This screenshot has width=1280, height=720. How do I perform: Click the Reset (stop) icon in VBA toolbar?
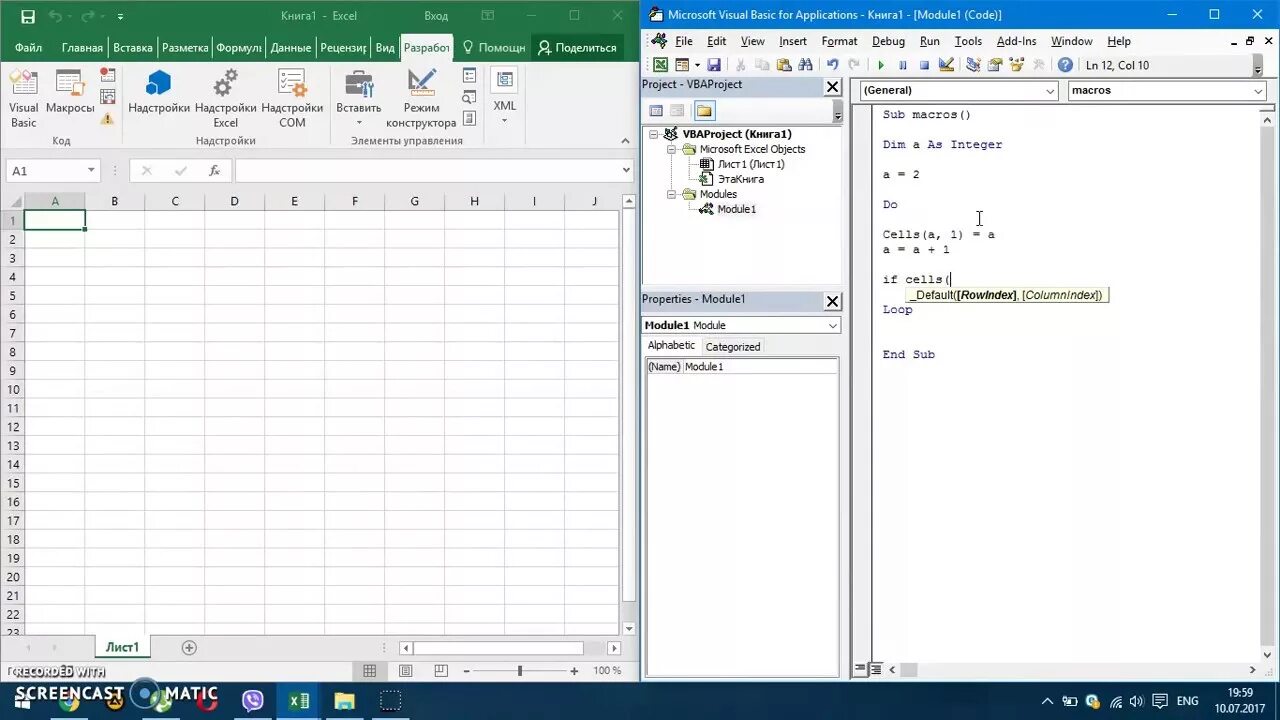(924, 65)
